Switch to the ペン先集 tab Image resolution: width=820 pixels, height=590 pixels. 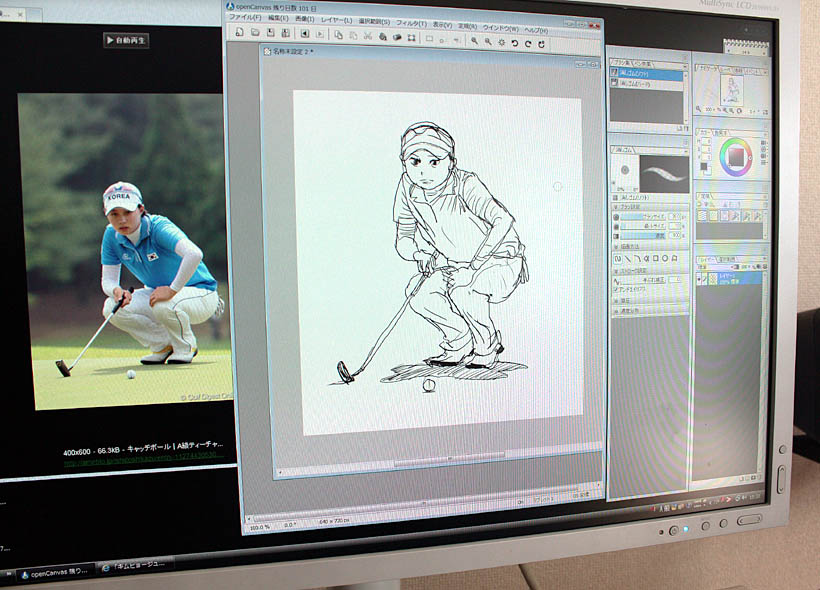pyautogui.click(x=642, y=64)
